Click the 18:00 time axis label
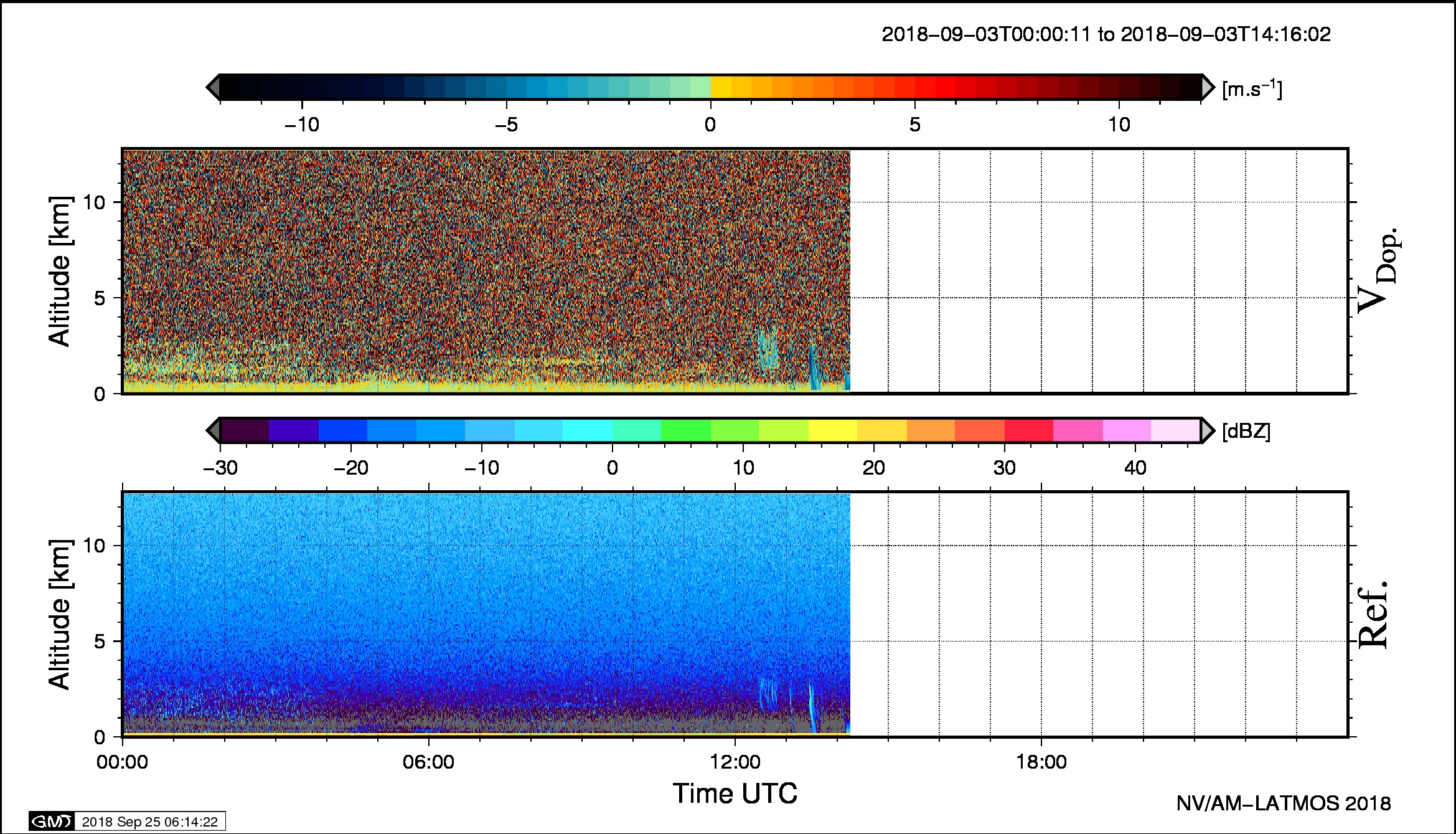Viewport: 1456px width, 834px height. point(1041,762)
